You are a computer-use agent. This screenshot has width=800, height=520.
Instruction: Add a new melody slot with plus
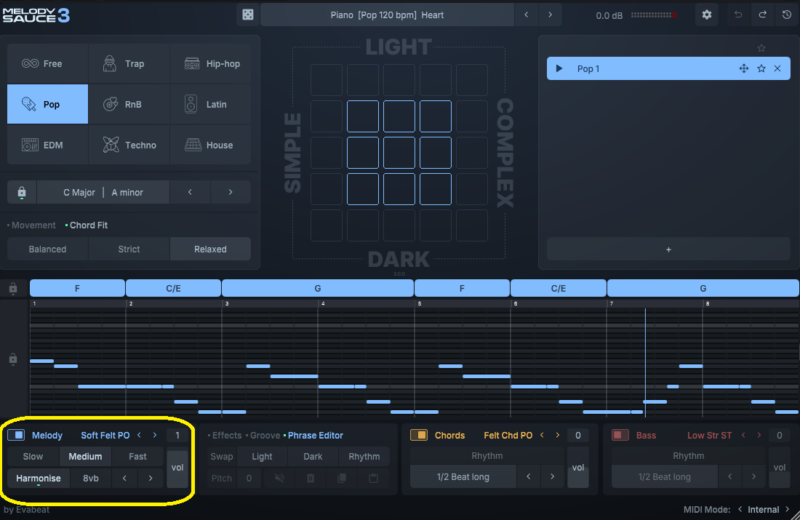click(668, 249)
